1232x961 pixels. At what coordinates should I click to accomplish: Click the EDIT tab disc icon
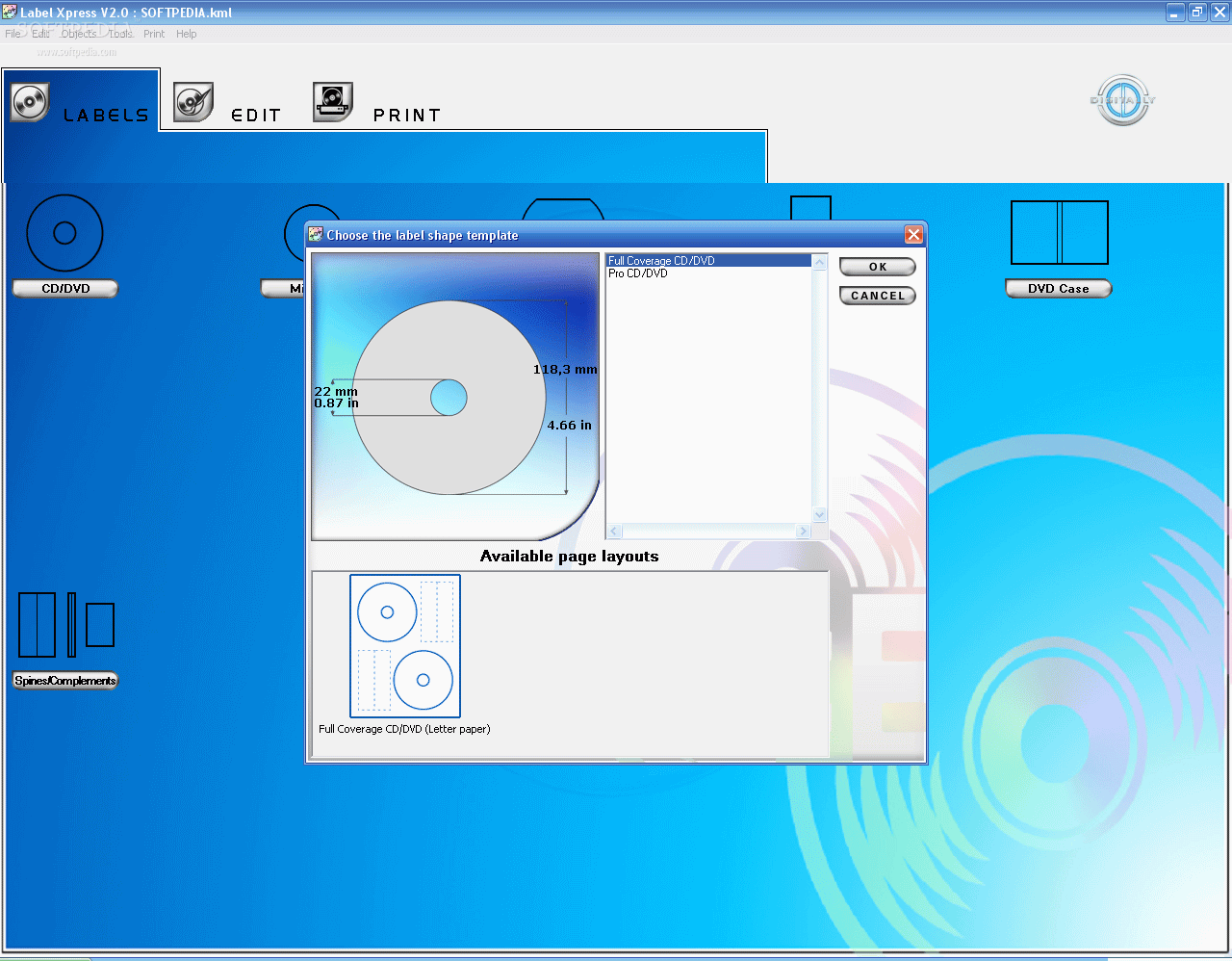(x=192, y=101)
